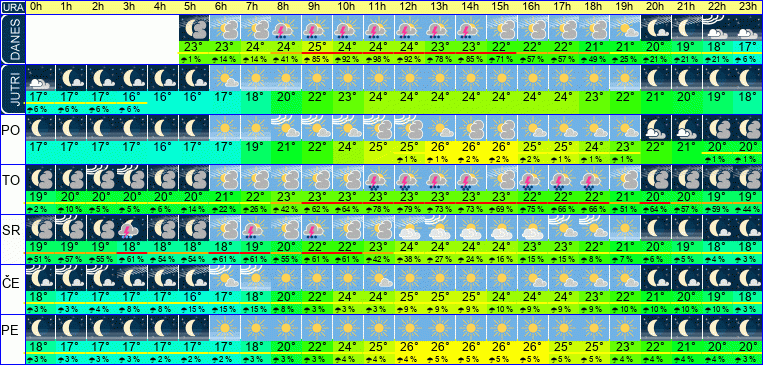
Task: Click the URA header cell
Action: click(x=12, y=7)
